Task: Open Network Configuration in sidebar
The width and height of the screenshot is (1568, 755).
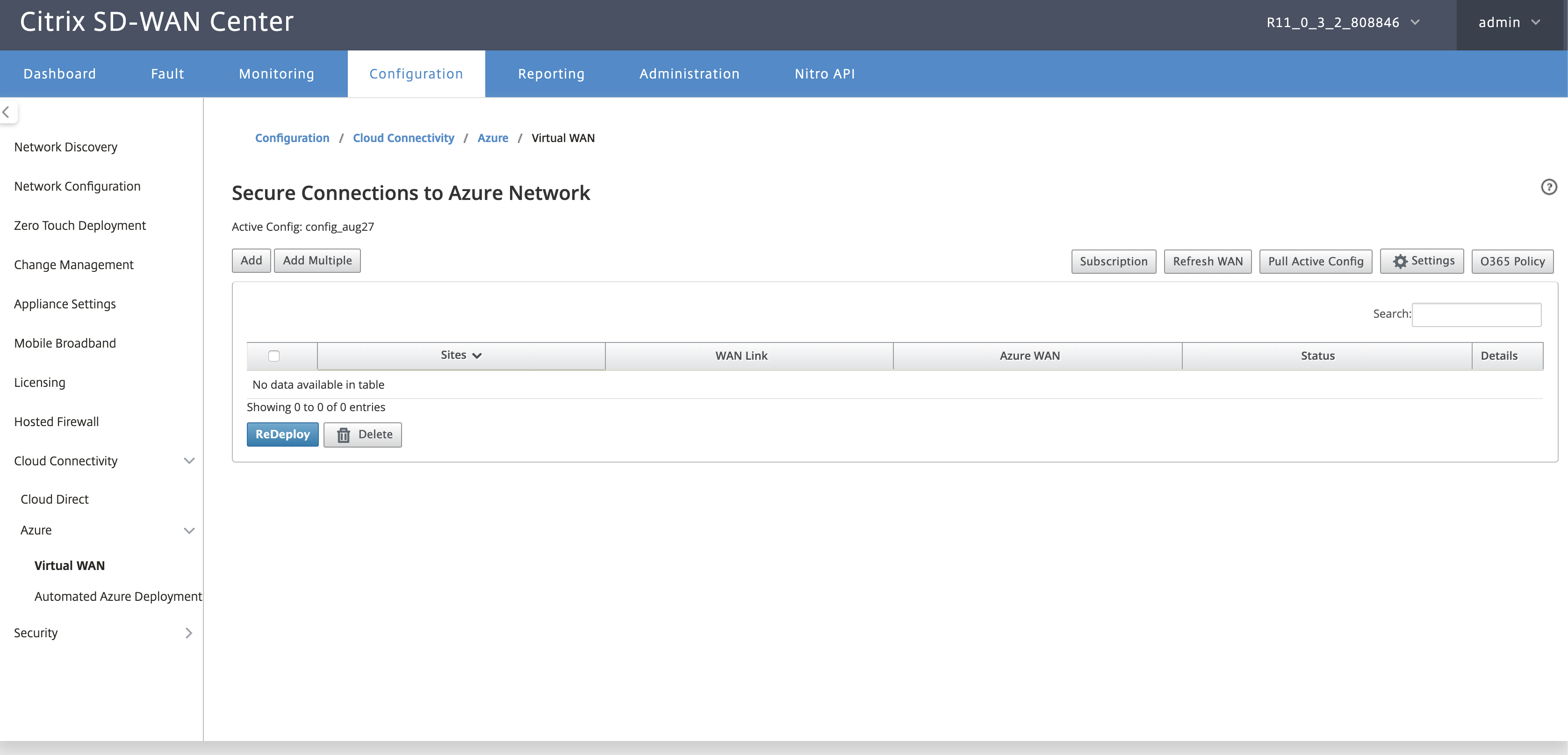Action: [x=77, y=186]
